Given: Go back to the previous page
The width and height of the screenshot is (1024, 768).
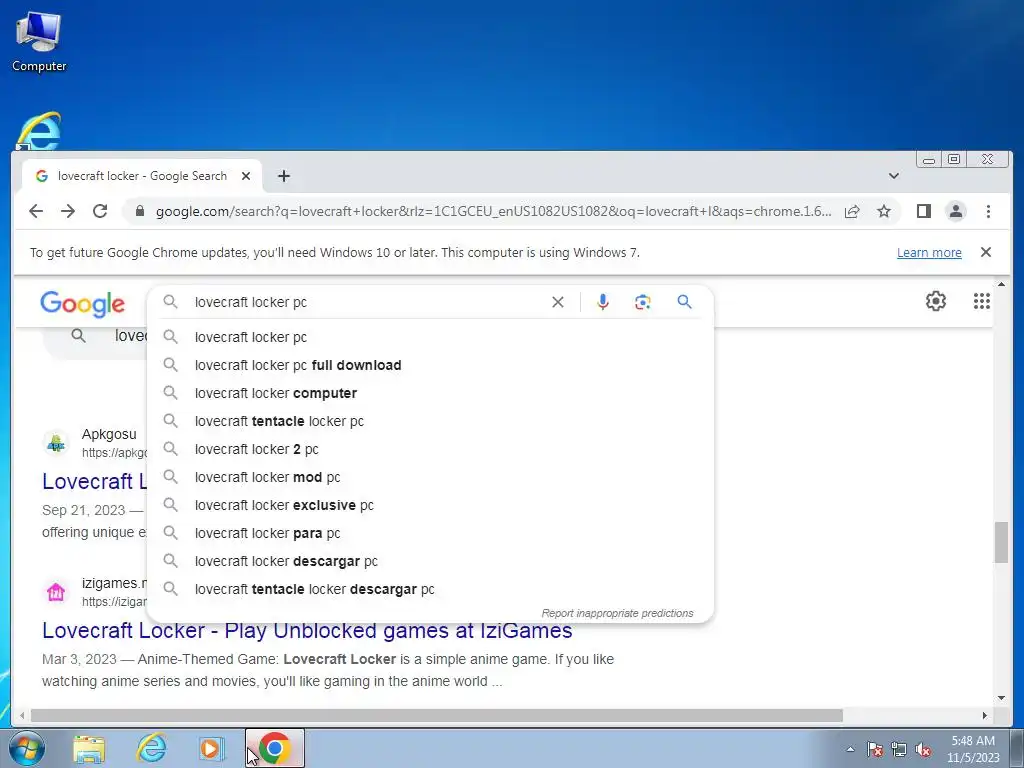Looking at the screenshot, I should [x=36, y=211].
